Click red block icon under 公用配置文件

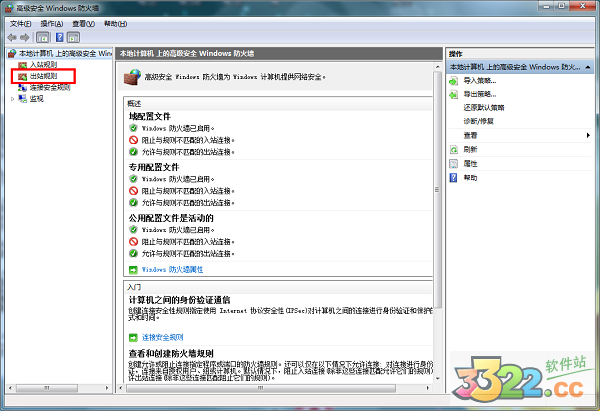pyautogui.click(x=133, y=241)
